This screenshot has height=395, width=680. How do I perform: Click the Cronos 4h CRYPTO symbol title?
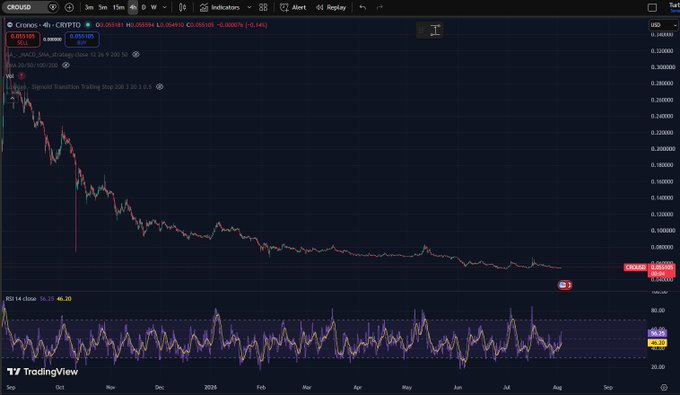48,25
